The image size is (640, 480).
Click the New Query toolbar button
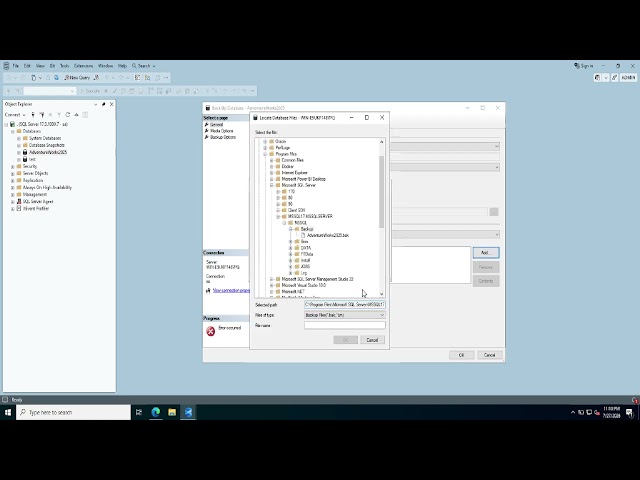[x=77, y=78]
